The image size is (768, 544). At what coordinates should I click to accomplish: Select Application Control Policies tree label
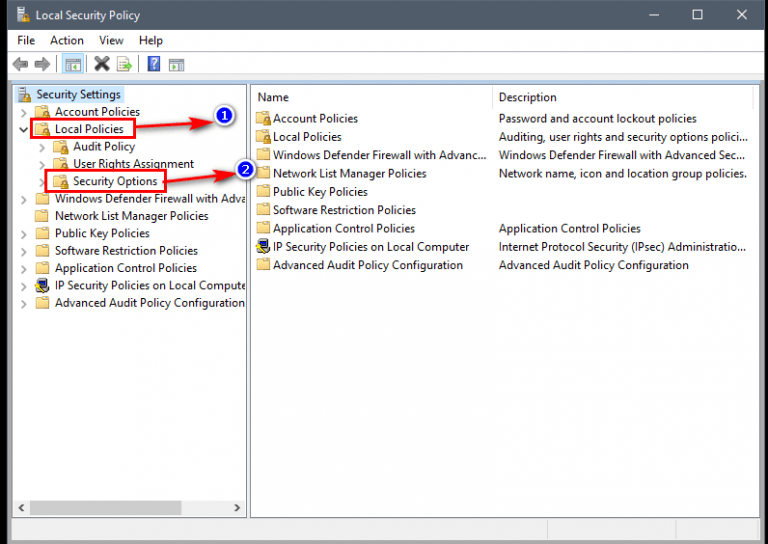pos(126,268)
